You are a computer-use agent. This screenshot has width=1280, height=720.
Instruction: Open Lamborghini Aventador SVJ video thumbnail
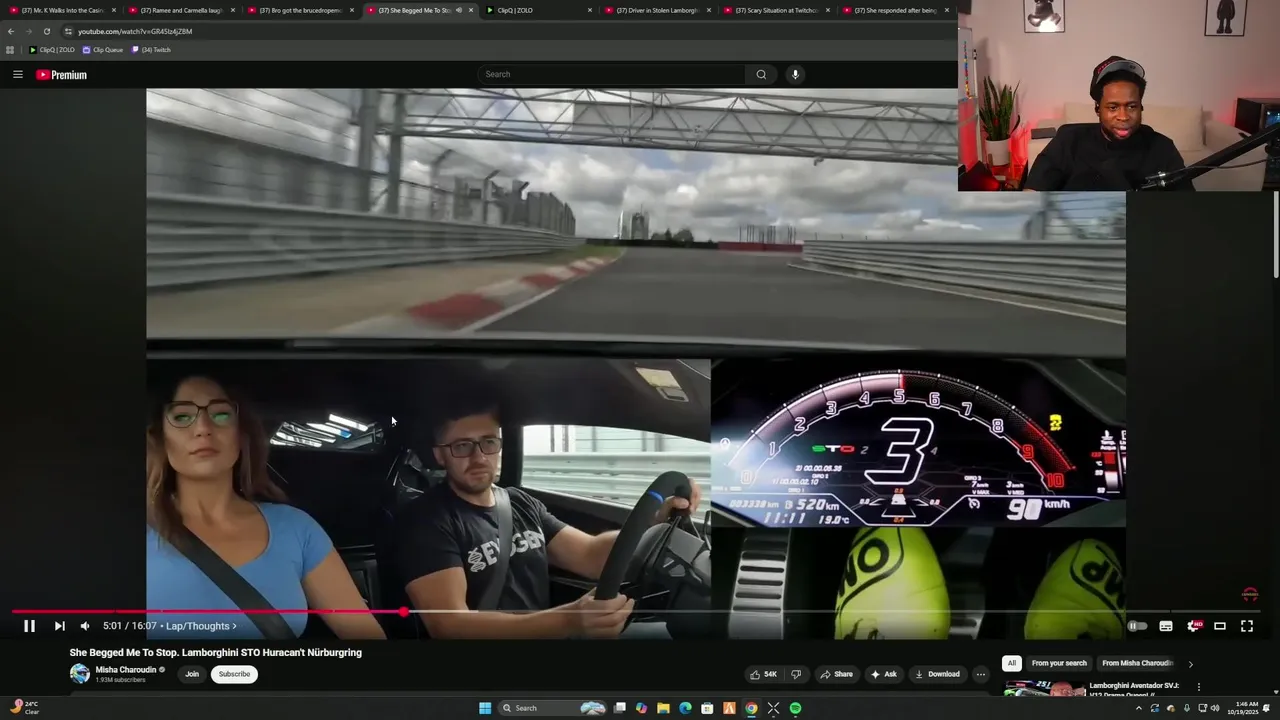coord(1043,688)
